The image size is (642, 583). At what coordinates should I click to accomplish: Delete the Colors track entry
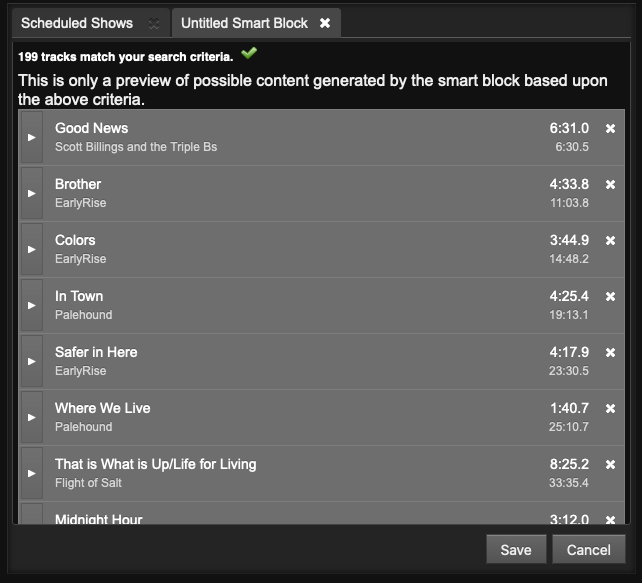[610, 241]
